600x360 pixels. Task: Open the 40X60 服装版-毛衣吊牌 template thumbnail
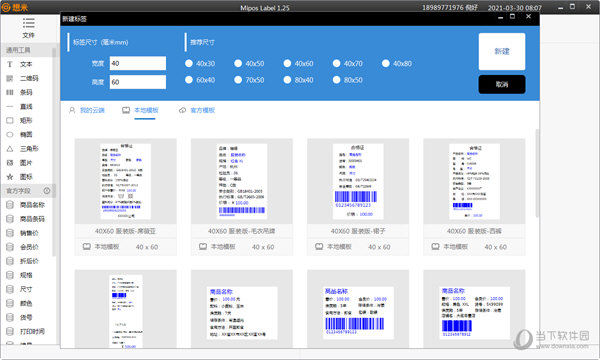click(x=242, y=181)
